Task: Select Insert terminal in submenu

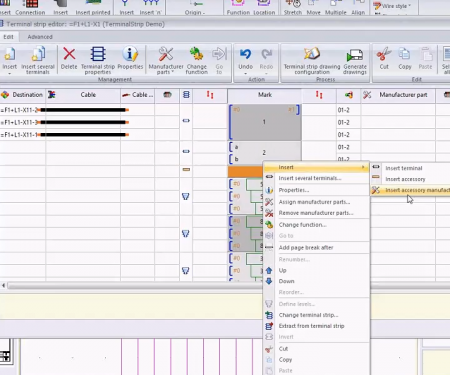Action: [x=404, y=168]
